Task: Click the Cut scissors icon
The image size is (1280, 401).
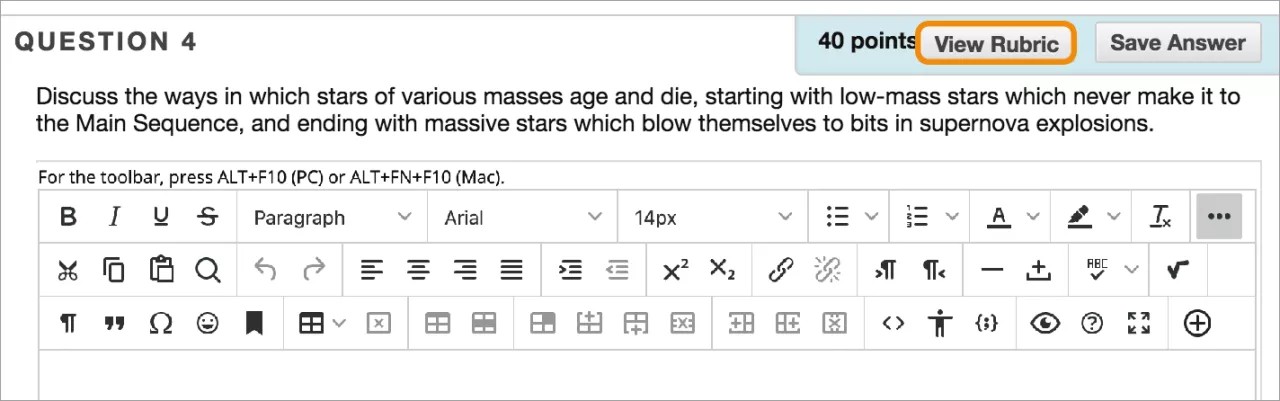Action: (x=68, y=270)
